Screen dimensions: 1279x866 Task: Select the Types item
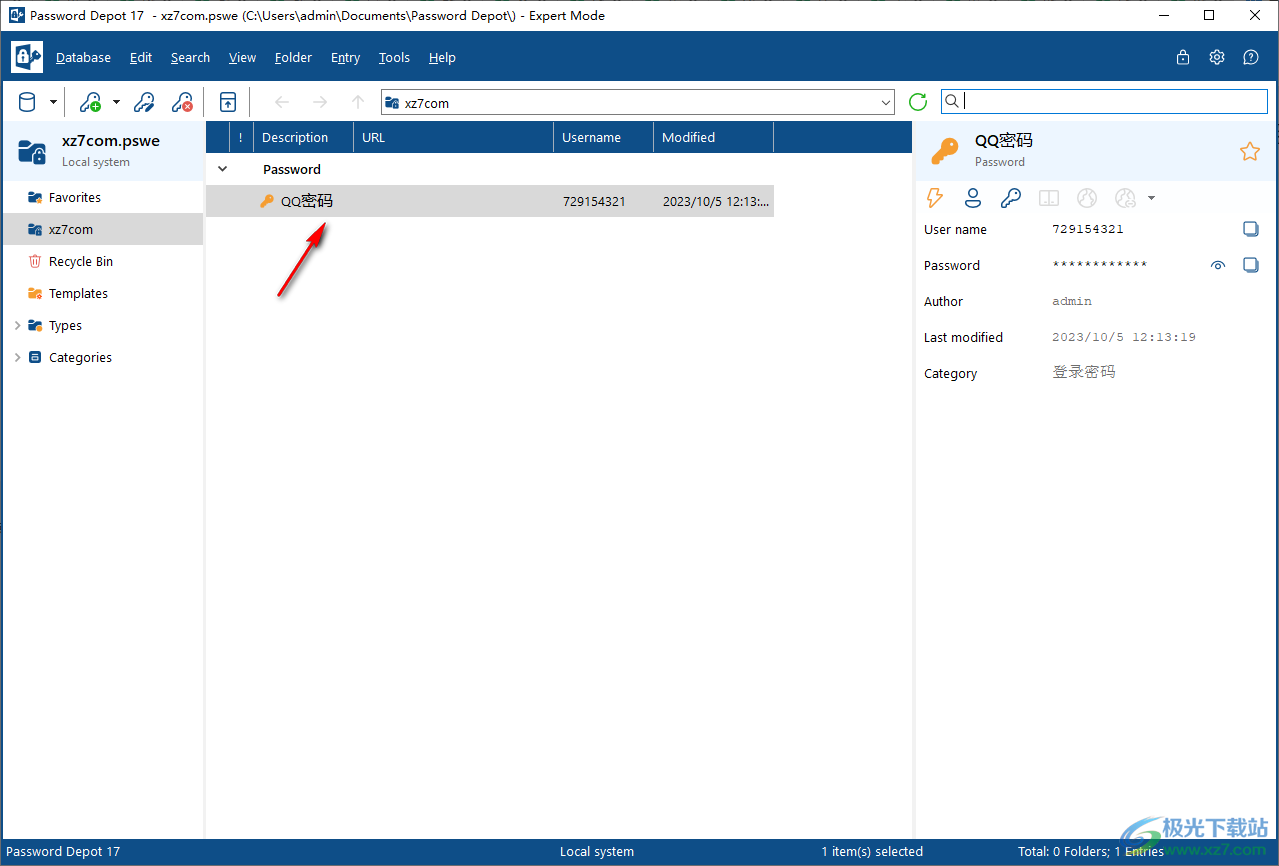tap(65, 325)
